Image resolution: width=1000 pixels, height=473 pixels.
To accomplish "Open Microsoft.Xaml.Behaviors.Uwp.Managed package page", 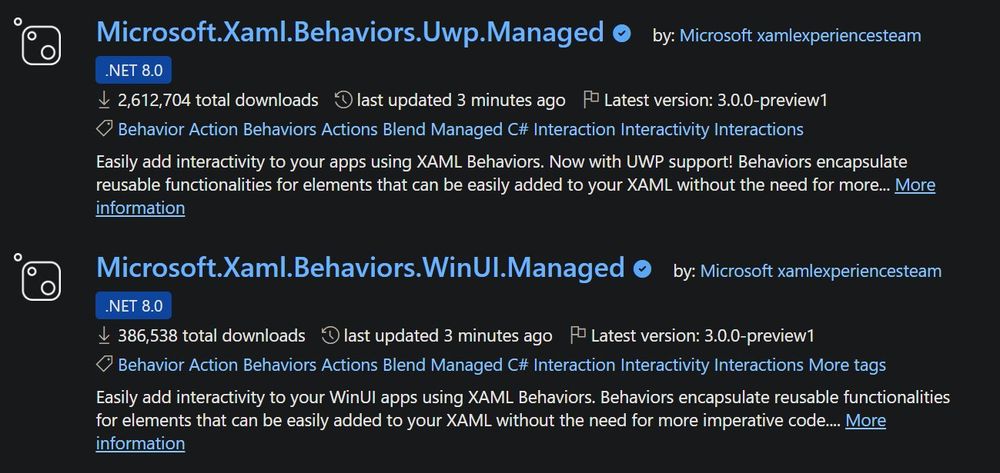I will (349, 32).
